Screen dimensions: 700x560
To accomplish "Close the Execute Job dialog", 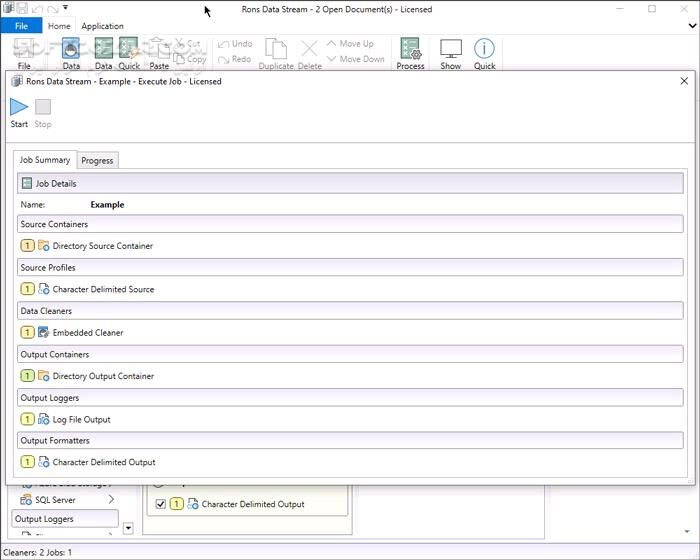I will (x=684, y=81).
